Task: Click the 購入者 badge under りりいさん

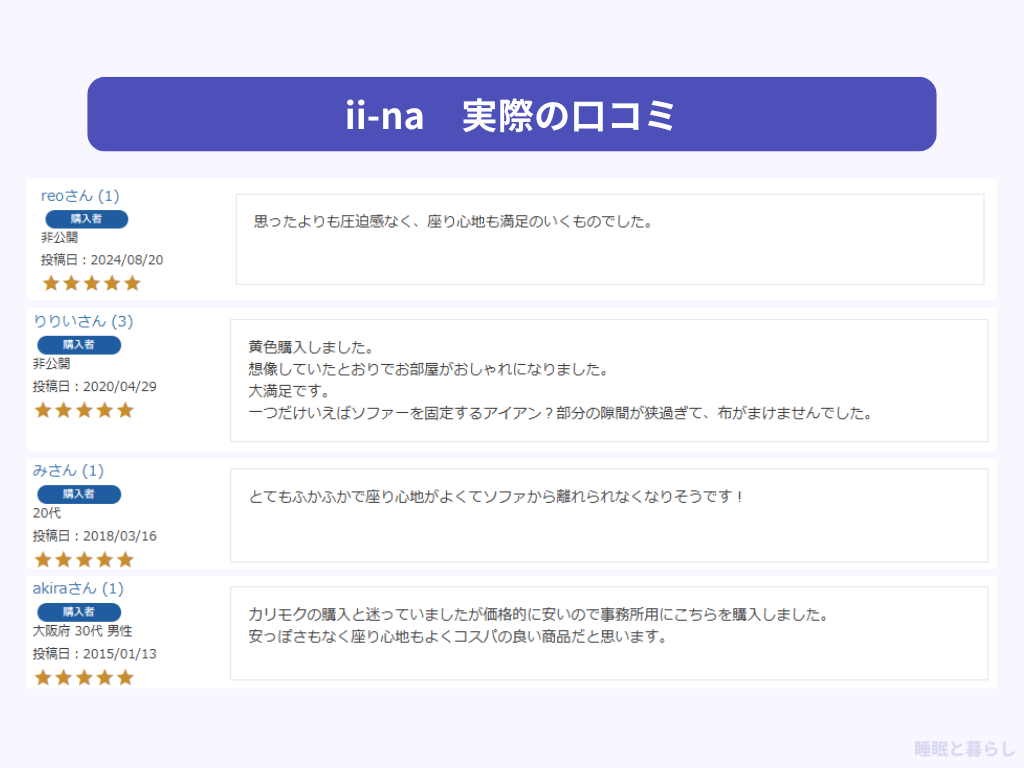Action: pos(78,345)
